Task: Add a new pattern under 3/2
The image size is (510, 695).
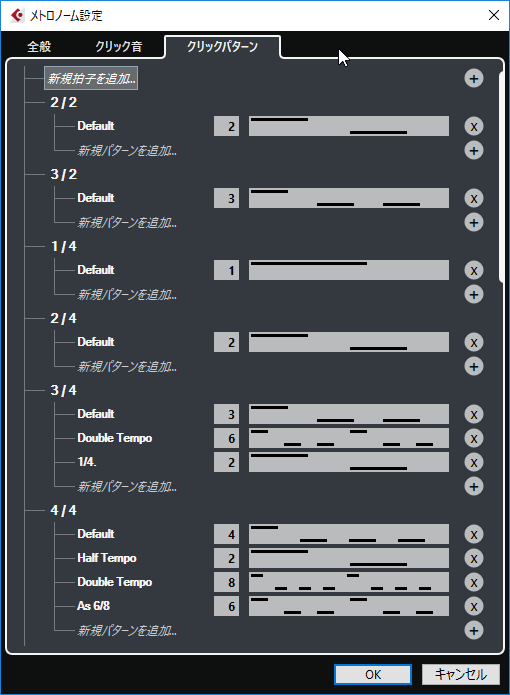Action: coord(474,222)
